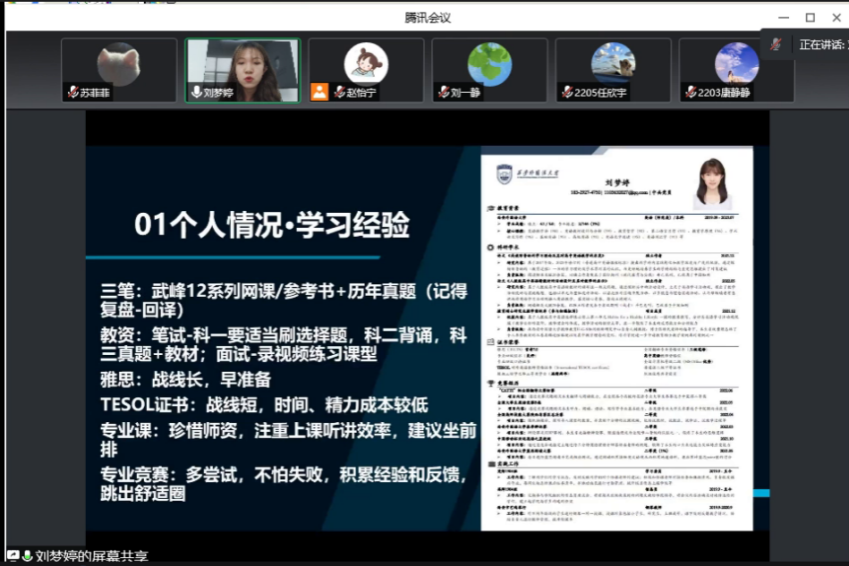Click the green microphone icon in the bottom status bar
Viewport: 849px width, 566px height.
27,555
